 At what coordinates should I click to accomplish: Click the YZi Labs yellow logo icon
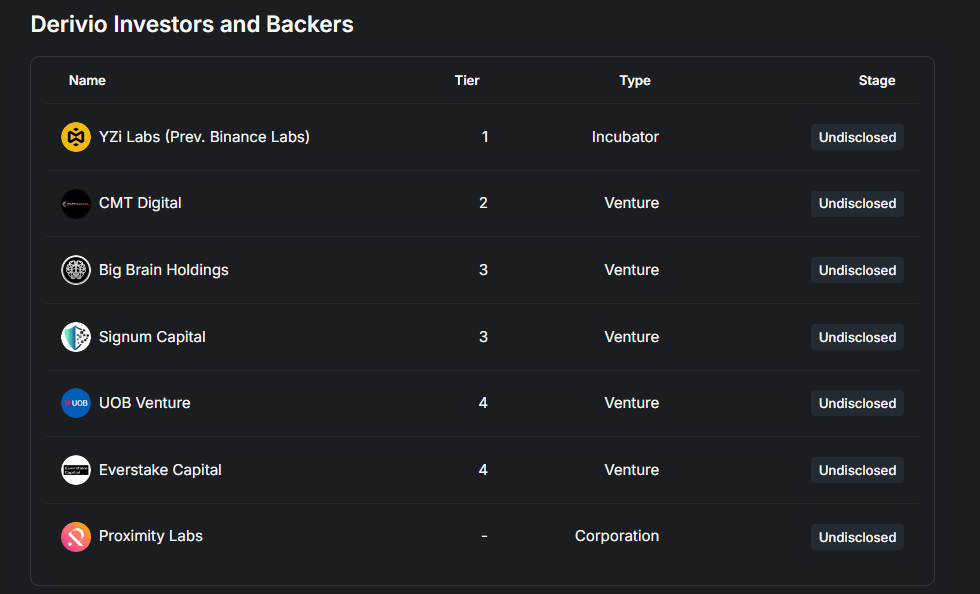click(x=76, y=137)
